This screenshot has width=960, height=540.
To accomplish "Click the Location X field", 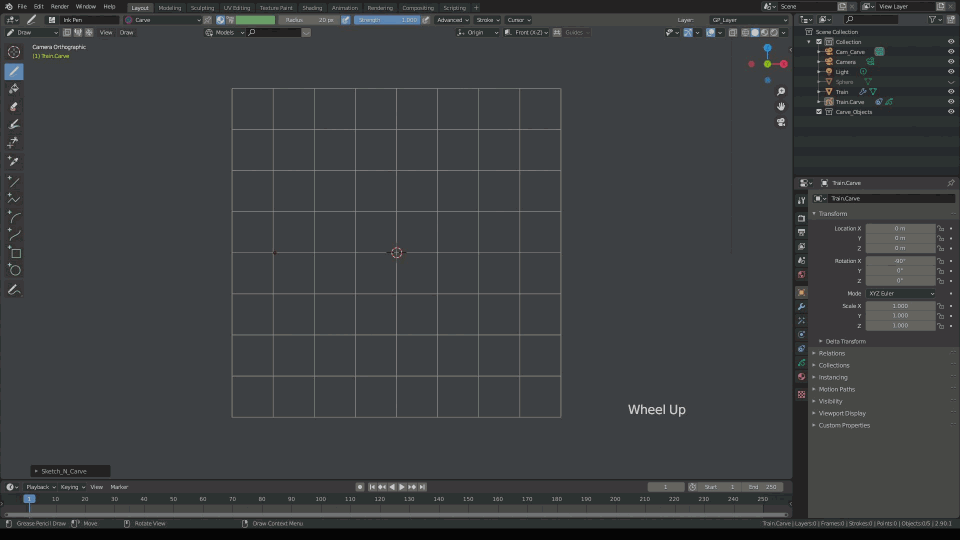I will [900, 228].
